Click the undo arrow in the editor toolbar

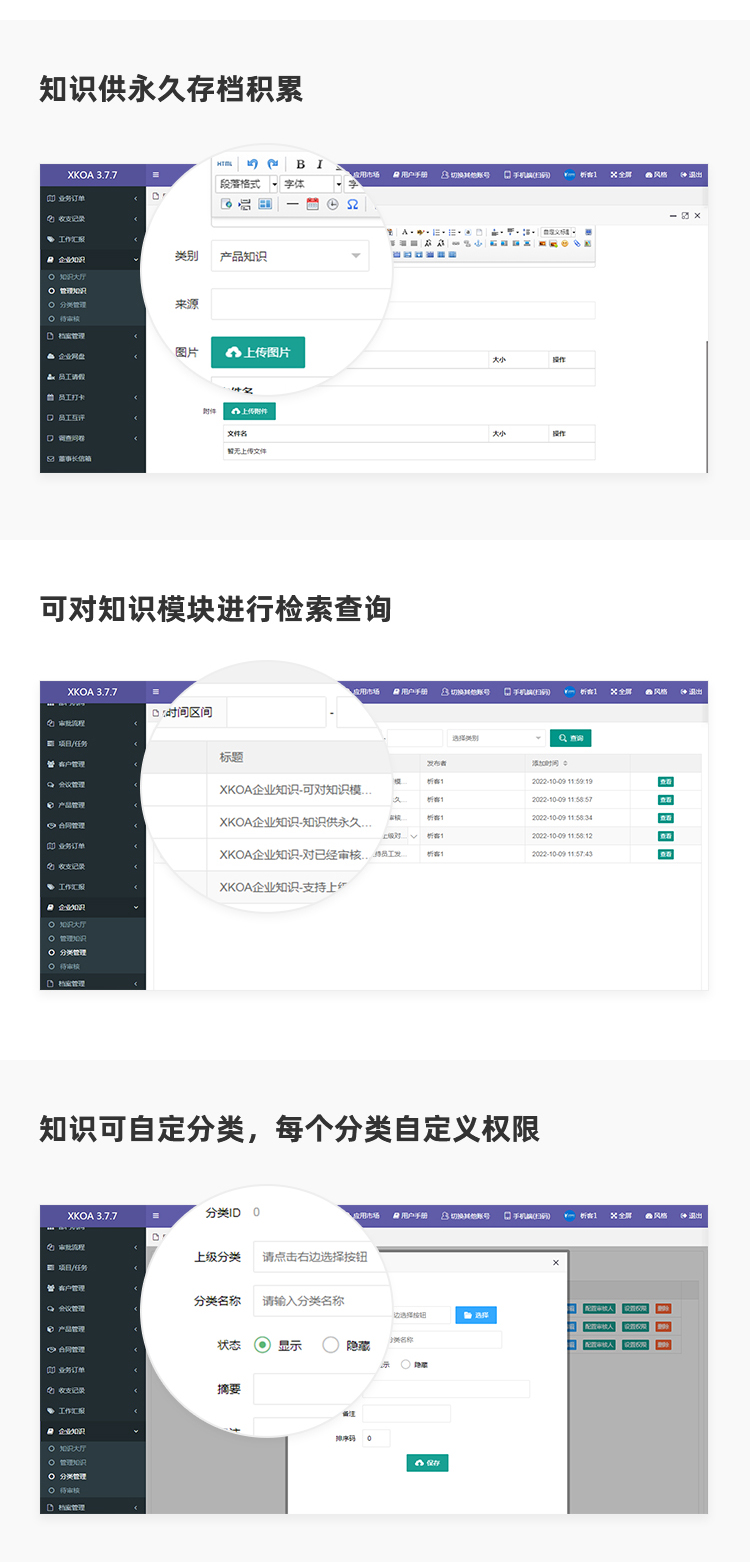252,164
